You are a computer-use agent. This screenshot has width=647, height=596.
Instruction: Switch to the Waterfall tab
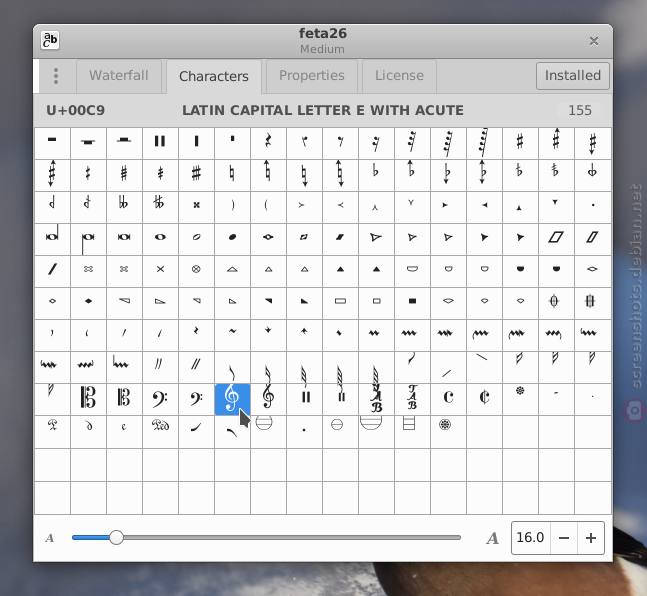[x=119, y=76]
